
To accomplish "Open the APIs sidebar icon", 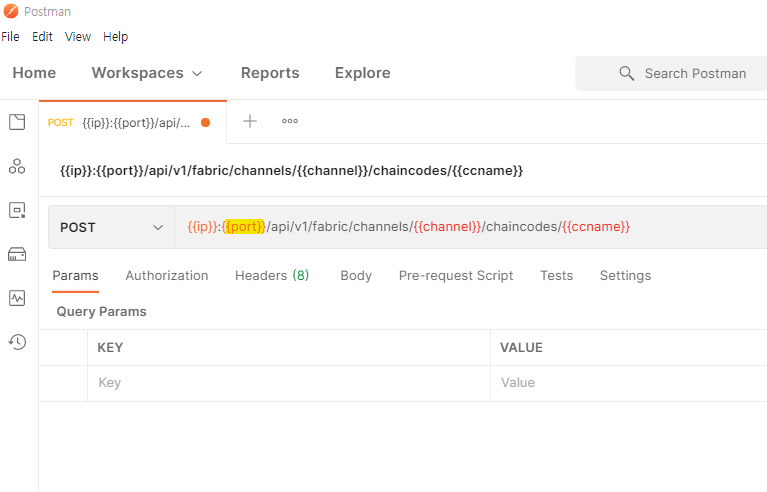I will tap(17, 166).
